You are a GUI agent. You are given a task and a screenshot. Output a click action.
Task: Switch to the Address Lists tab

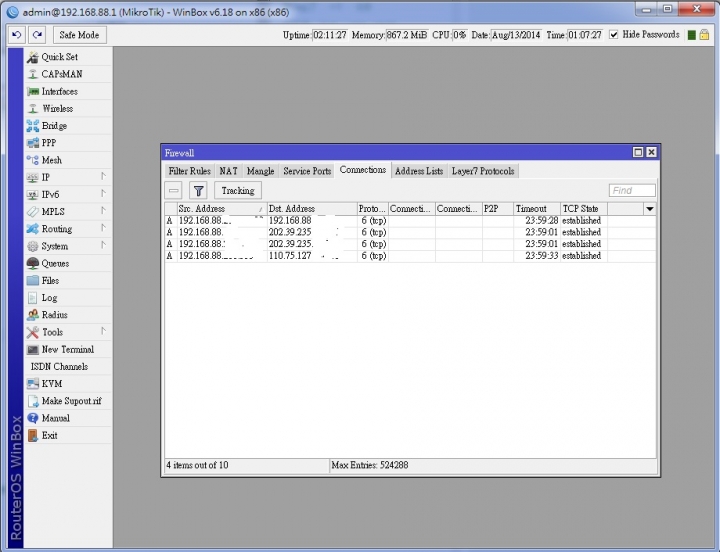pyautogui.click(x=419, y=171)
